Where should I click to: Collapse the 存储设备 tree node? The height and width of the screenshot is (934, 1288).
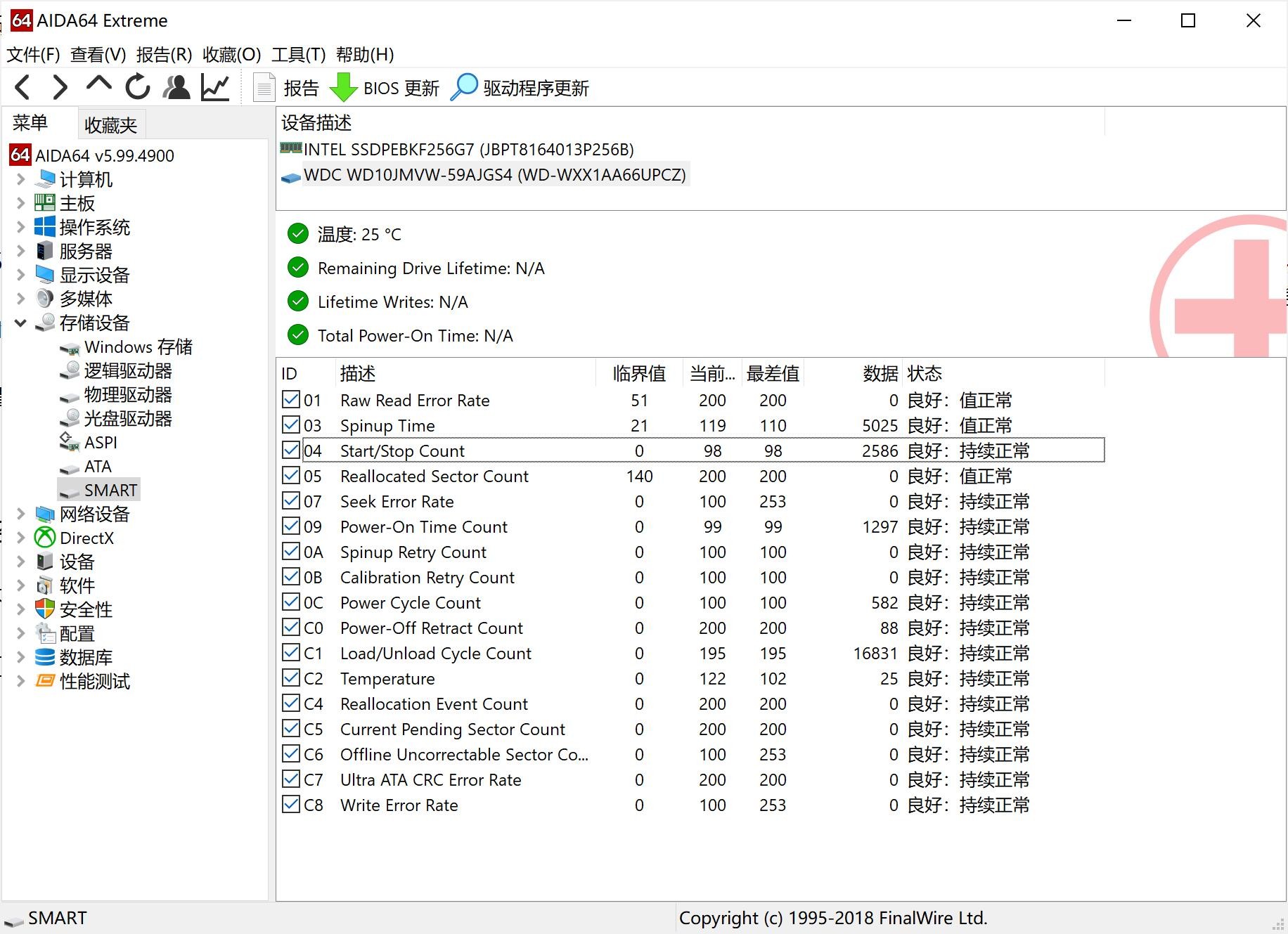(x=20, y=323)
